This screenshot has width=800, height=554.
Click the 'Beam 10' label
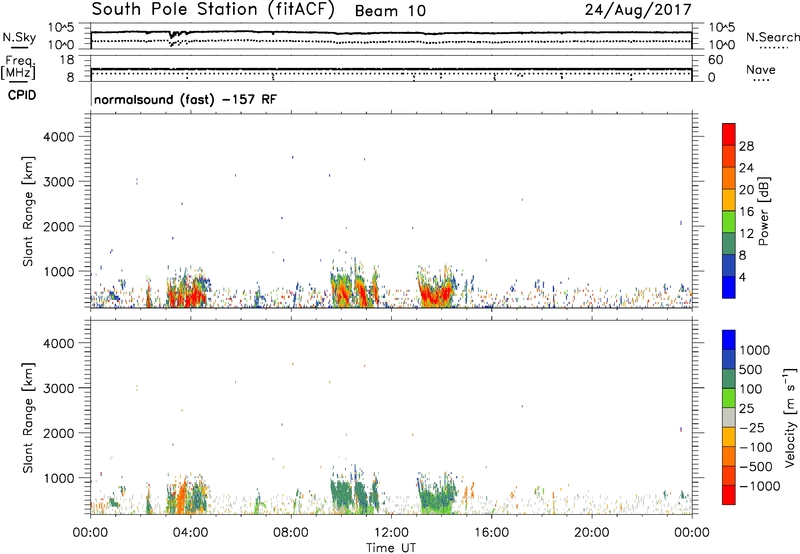(390, 11)
